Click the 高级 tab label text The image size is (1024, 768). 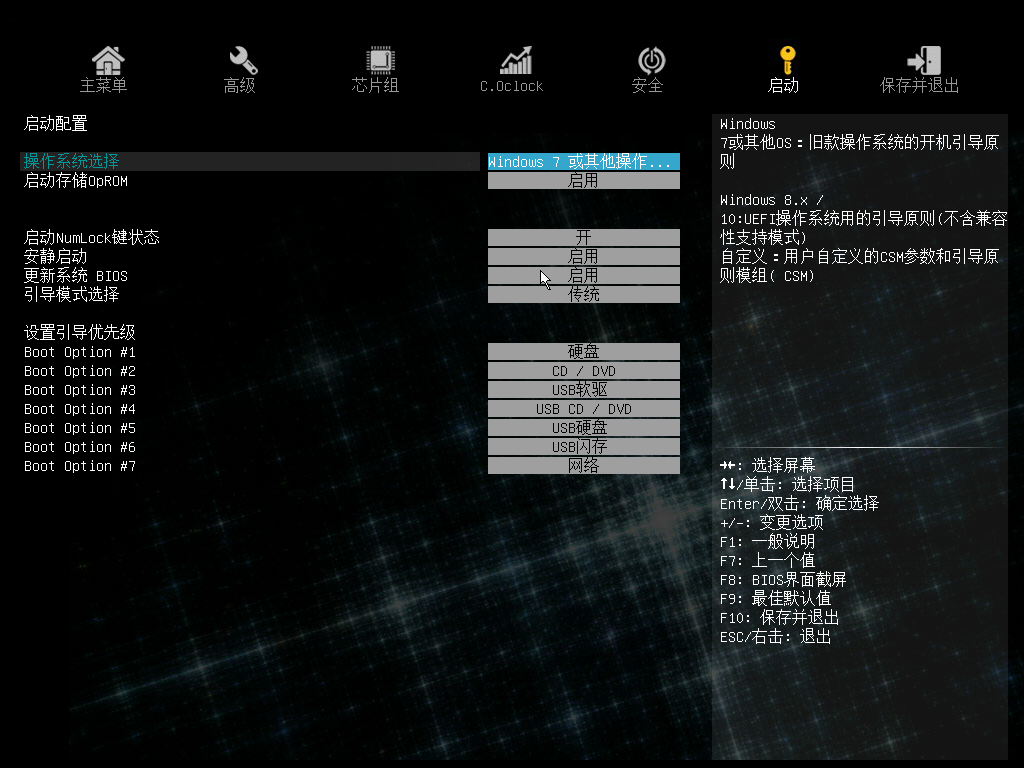(240, 86)
